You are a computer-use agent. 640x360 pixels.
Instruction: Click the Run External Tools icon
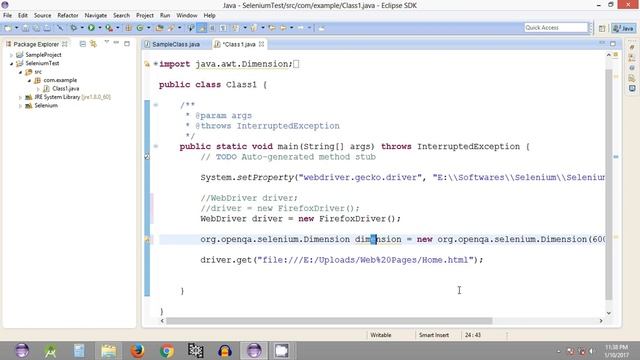point(109,28)
